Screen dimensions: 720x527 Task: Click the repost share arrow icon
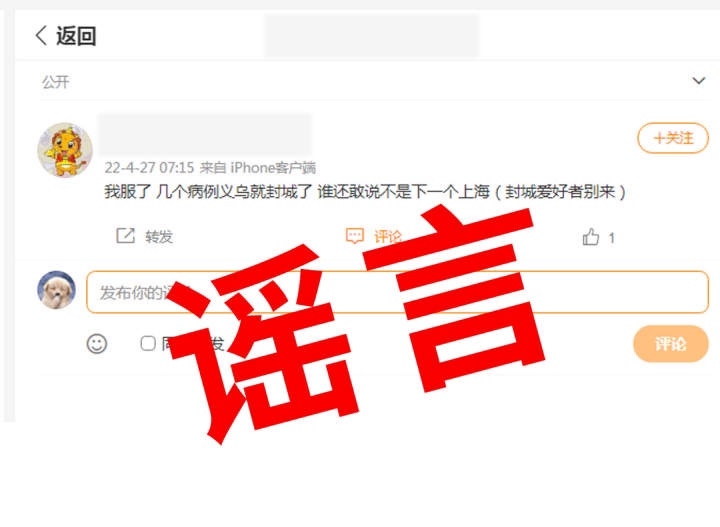pyautogui.click(x=125, y=235)
